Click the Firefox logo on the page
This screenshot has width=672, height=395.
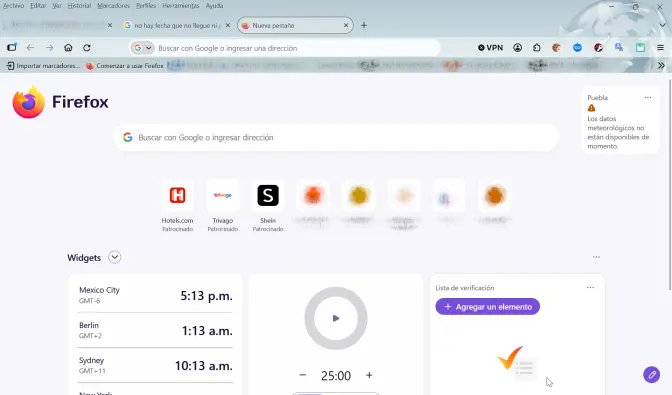click(x=28, y=102)
